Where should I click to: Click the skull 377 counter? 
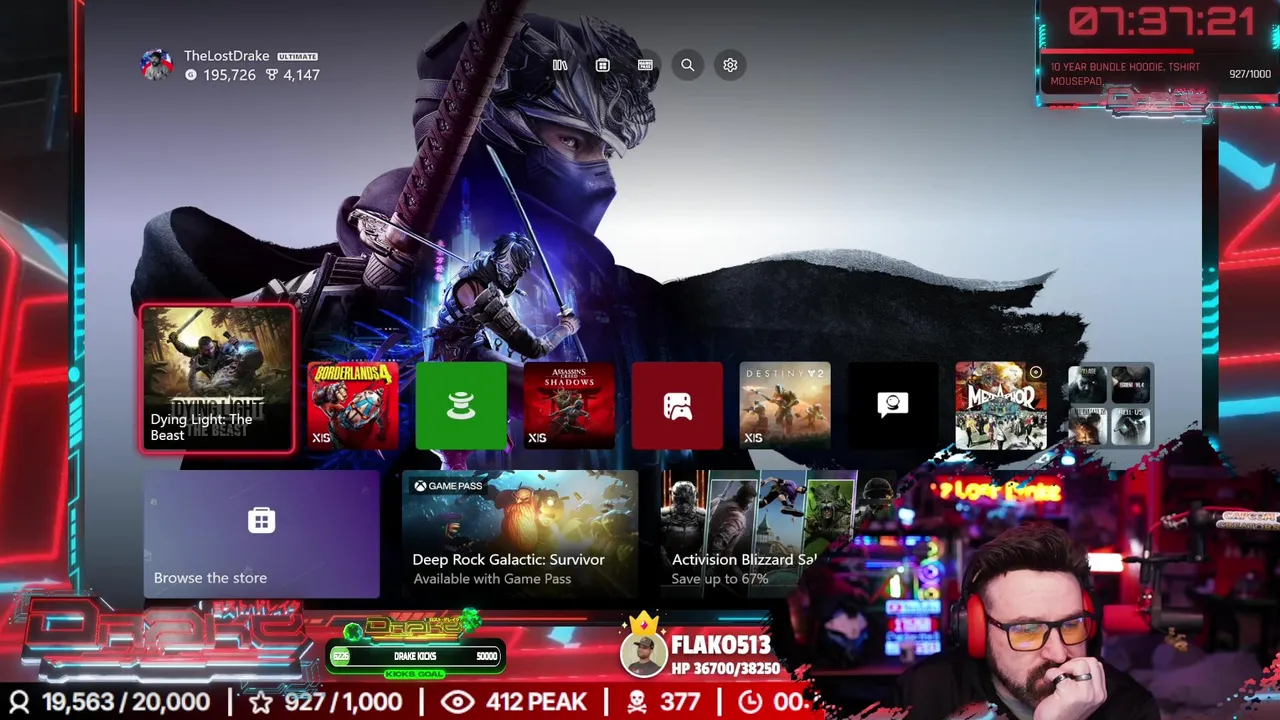[678, 702]
